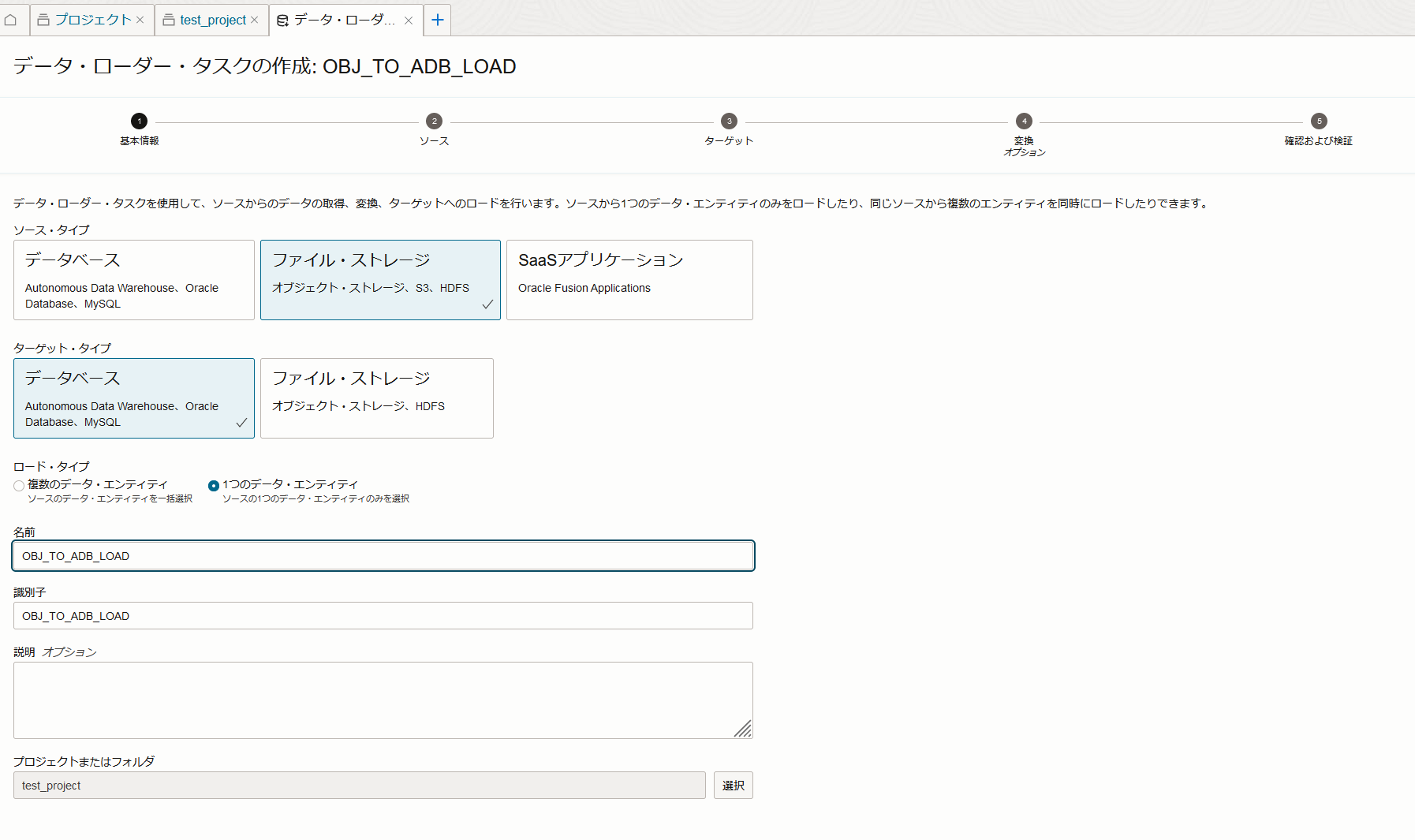Click the プロジェクトまたはフォルダ label

coord(84,762)
